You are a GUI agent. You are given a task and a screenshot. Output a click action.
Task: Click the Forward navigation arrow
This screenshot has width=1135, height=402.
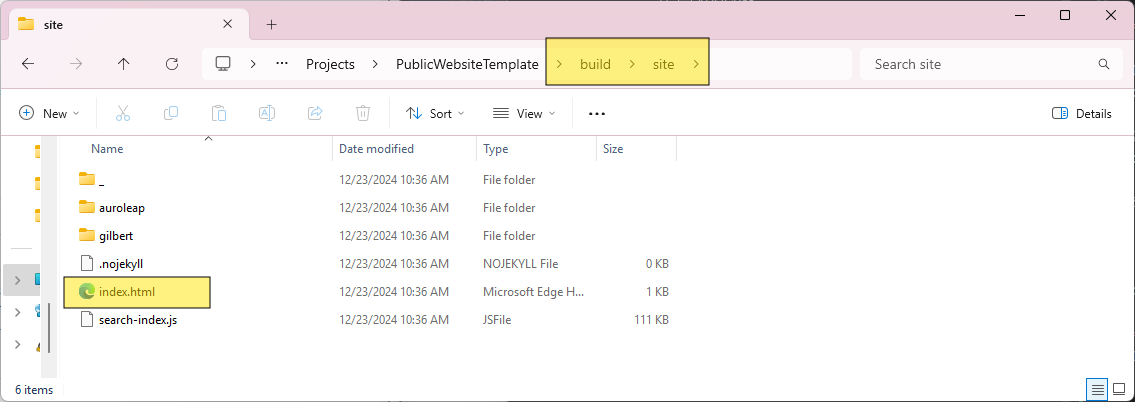pos(76,64)
